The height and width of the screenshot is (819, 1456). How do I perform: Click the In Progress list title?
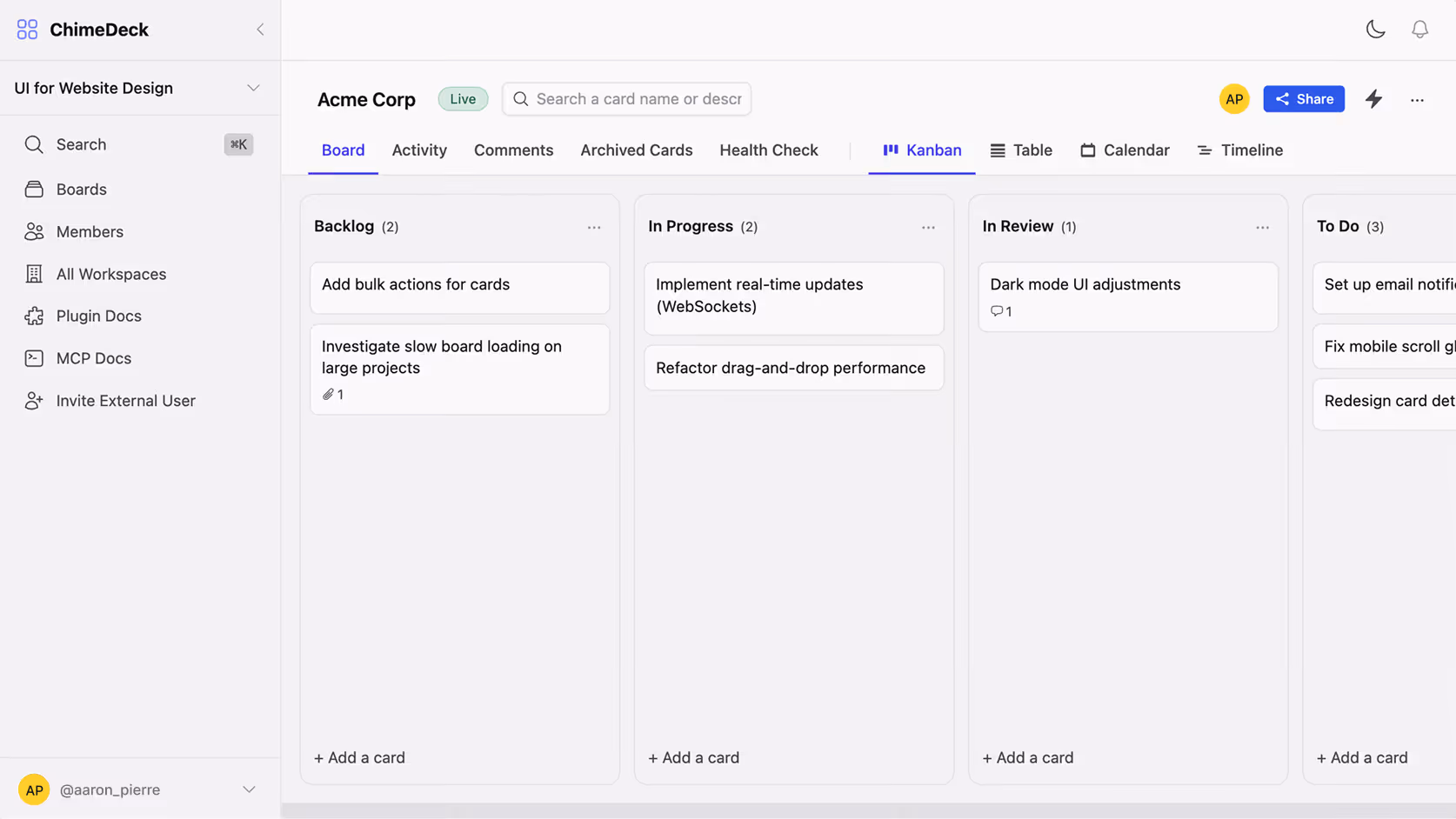tap(691, 226)
